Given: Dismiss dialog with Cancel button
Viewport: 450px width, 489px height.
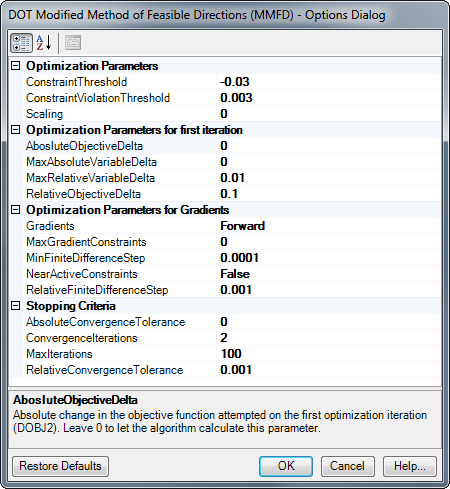Looking at the screenshot, I should click(348, 466).
